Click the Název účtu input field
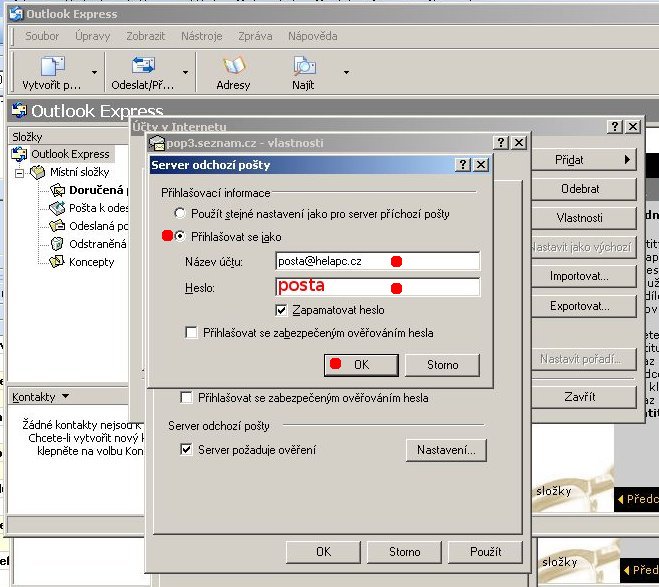659x587 pixels. click(x=377, y=261)
